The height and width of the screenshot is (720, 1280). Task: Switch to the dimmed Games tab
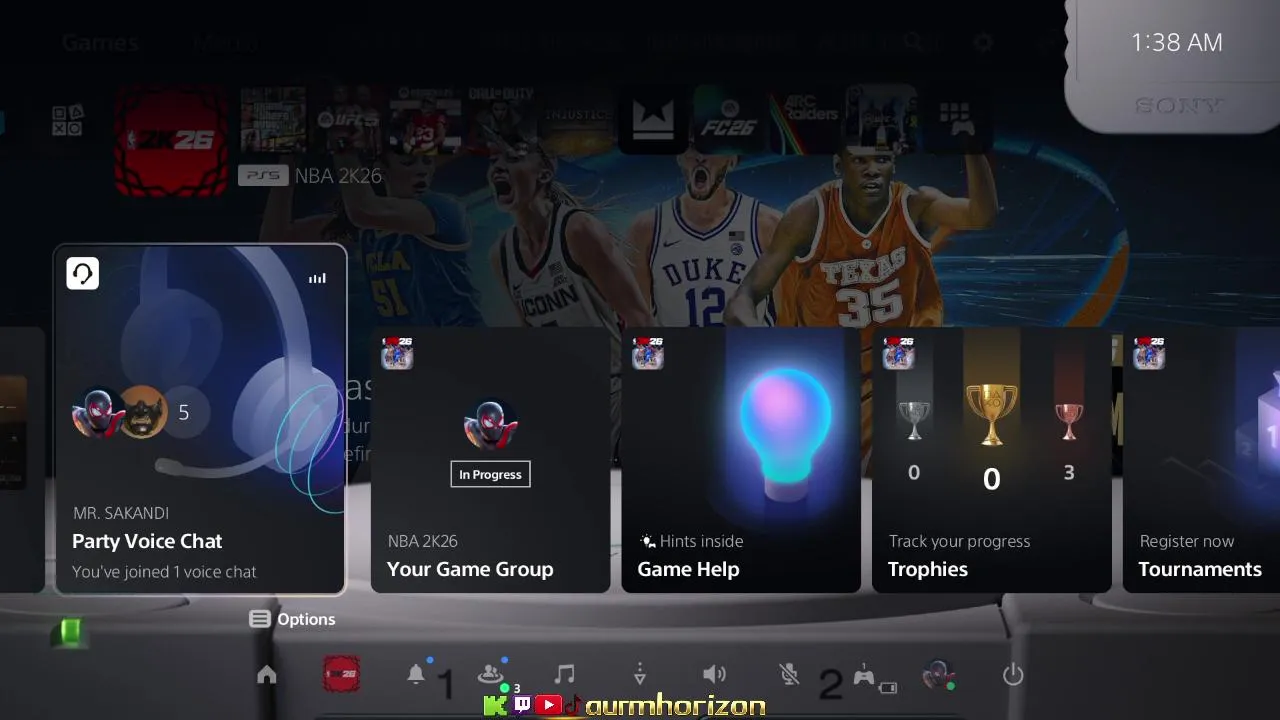click(100, 43)
